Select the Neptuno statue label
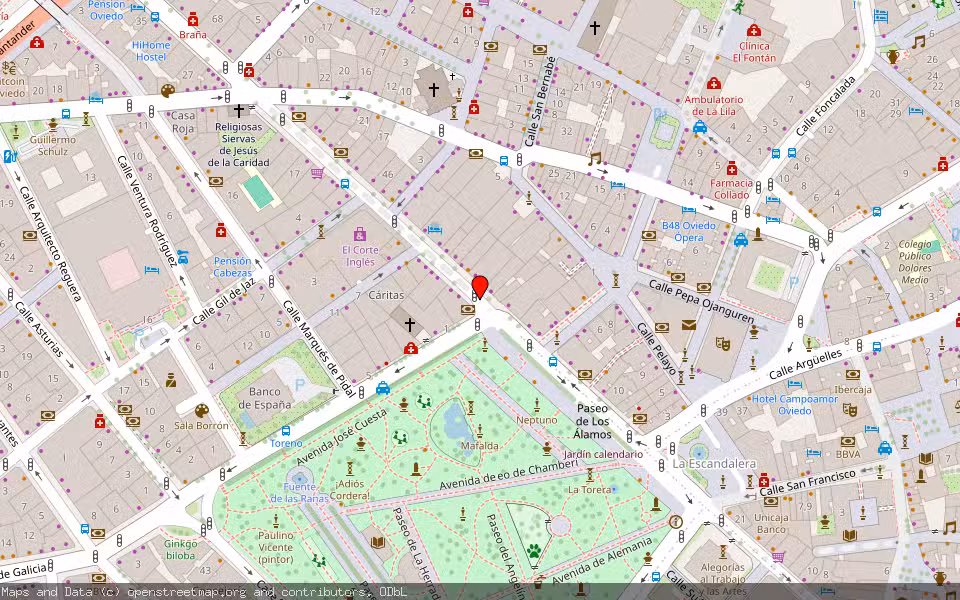 tap(537, 420)
